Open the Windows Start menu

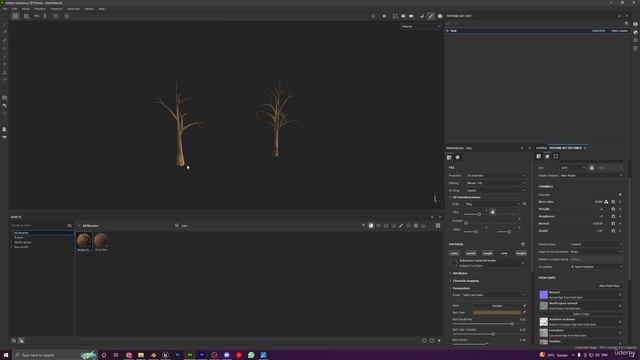[x=6, y=355]
